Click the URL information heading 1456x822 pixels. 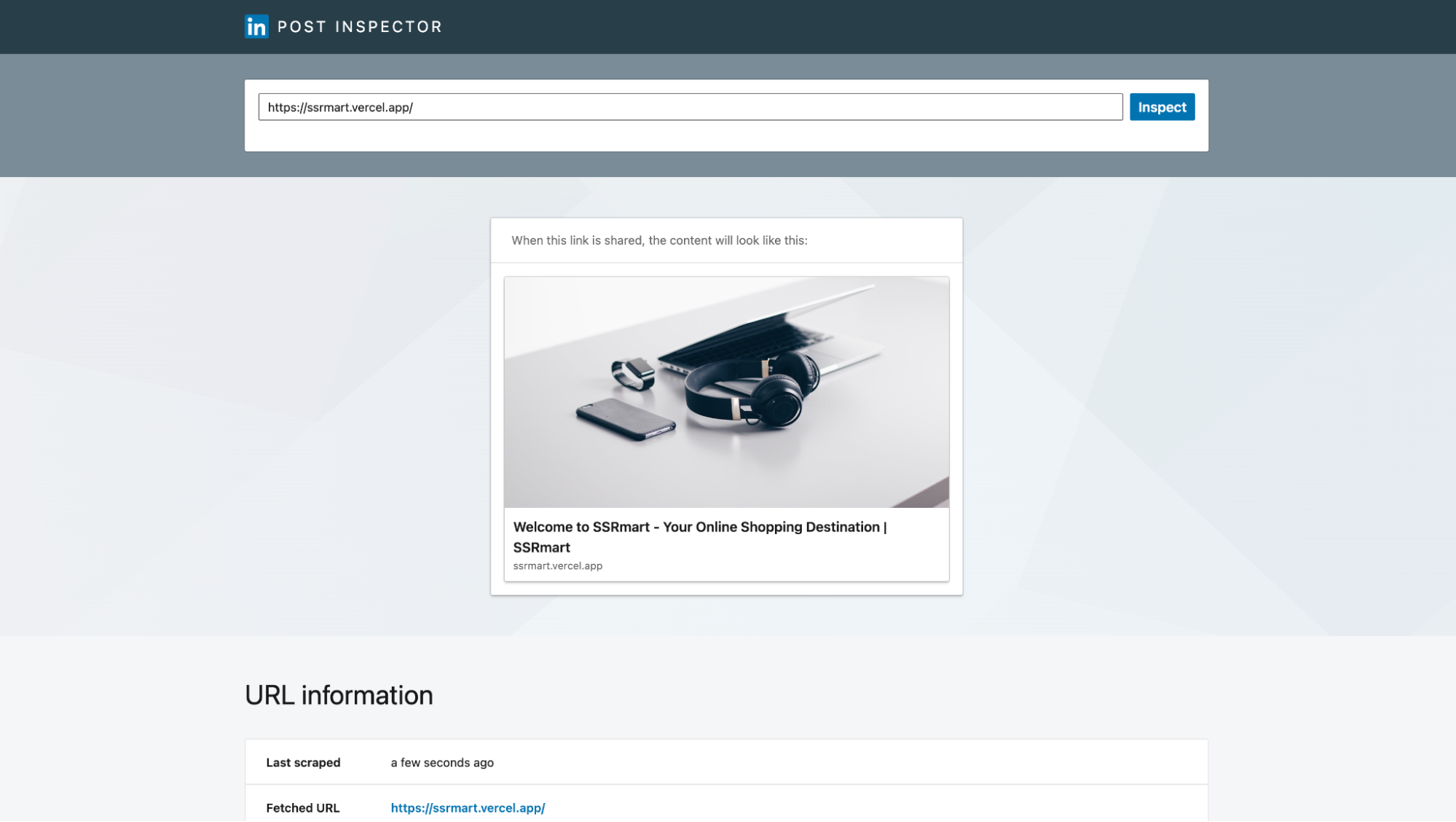click(339, 695)
